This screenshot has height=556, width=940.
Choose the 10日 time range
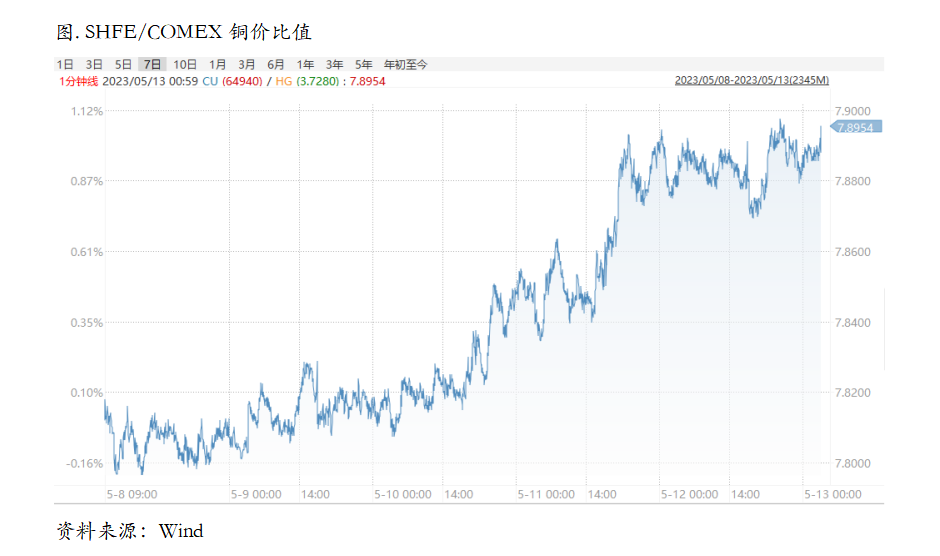(x=185, y=64)
